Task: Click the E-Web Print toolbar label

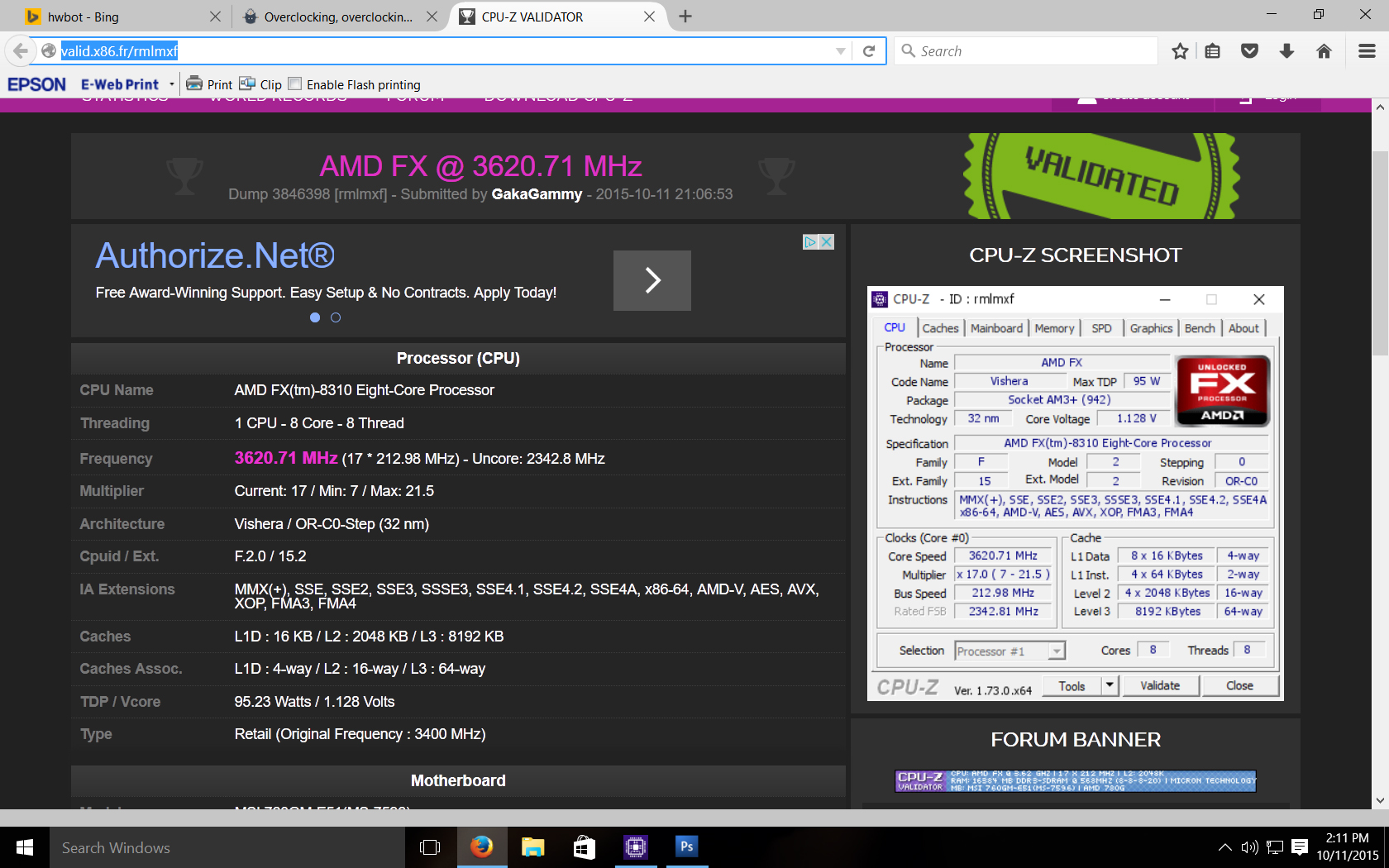Action: [x=120, y=84]
